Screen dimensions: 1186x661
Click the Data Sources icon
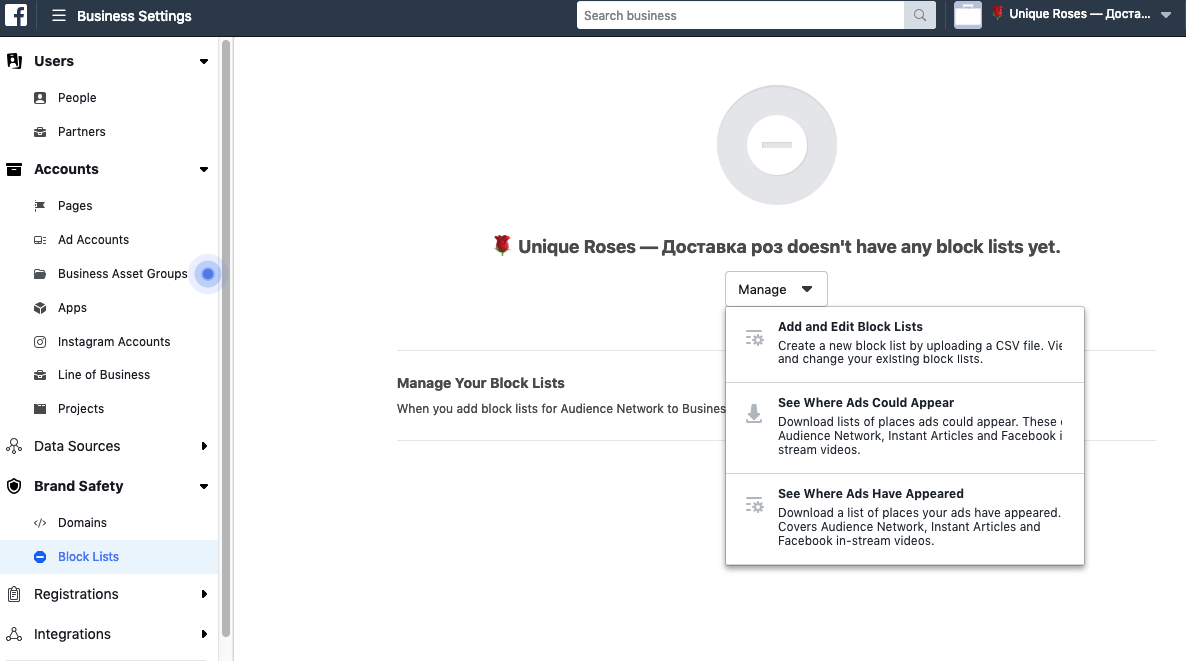(14, 446)
